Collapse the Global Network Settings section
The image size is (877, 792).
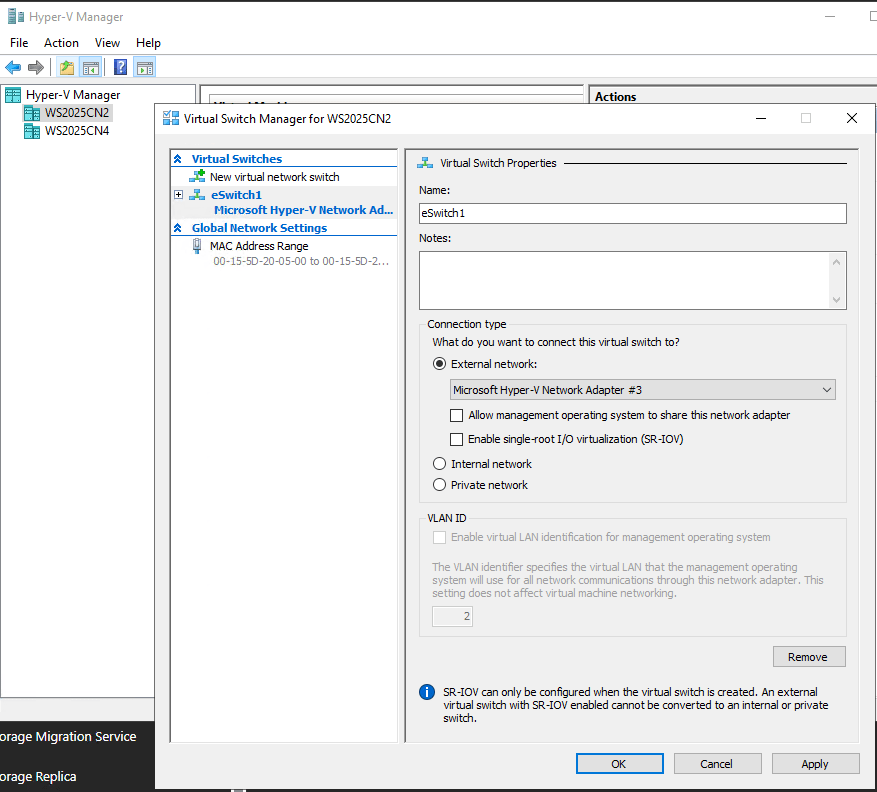[x=178, y=227]
